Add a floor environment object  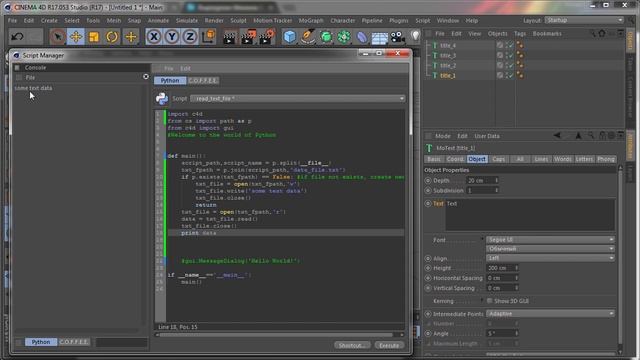pos(380,38)
